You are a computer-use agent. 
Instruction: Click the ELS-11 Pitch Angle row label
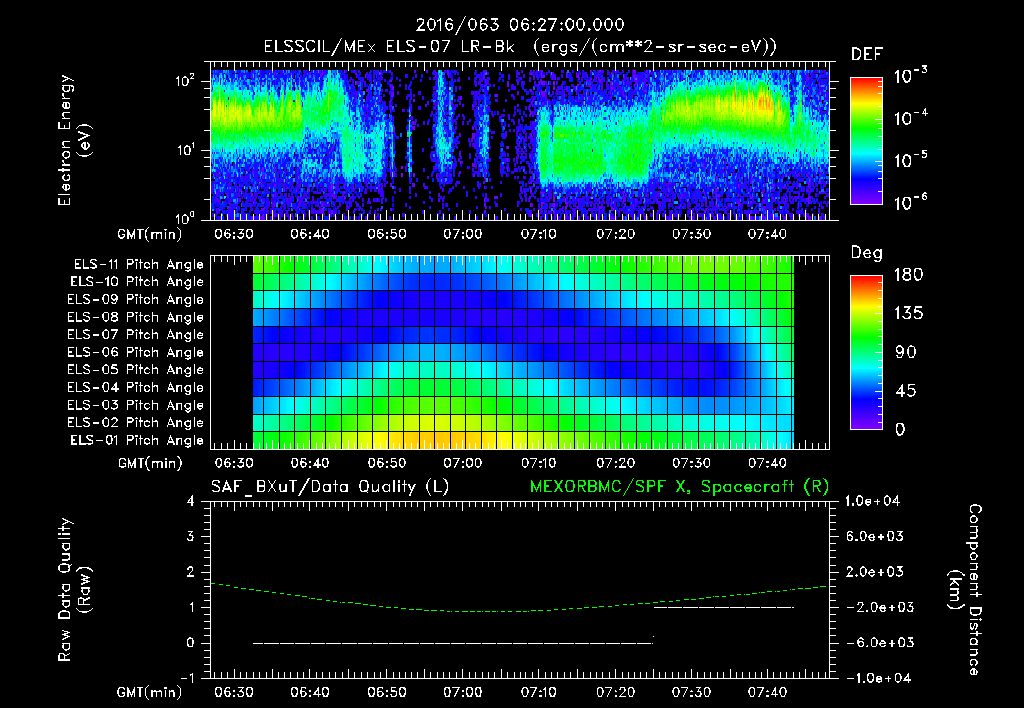(x=138, y=265)
